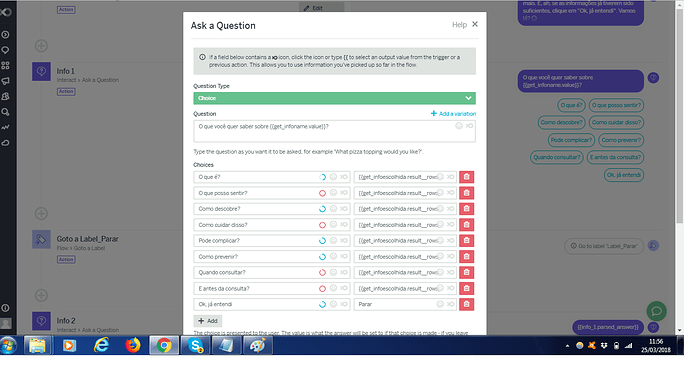This screenshot has width=690, height=387.
Task: Close the Ask a Question dialog
Action: 475,24
